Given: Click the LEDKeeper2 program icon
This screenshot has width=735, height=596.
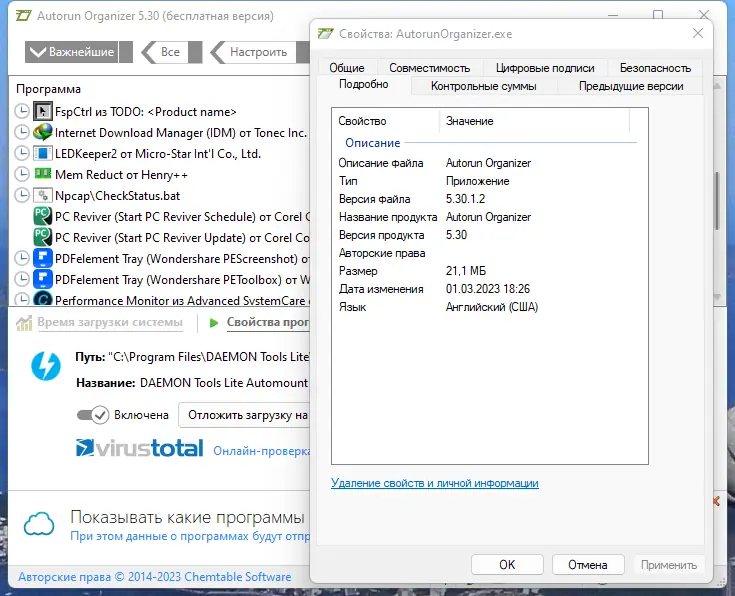Looking at the screenshot, I should point(43,153).
